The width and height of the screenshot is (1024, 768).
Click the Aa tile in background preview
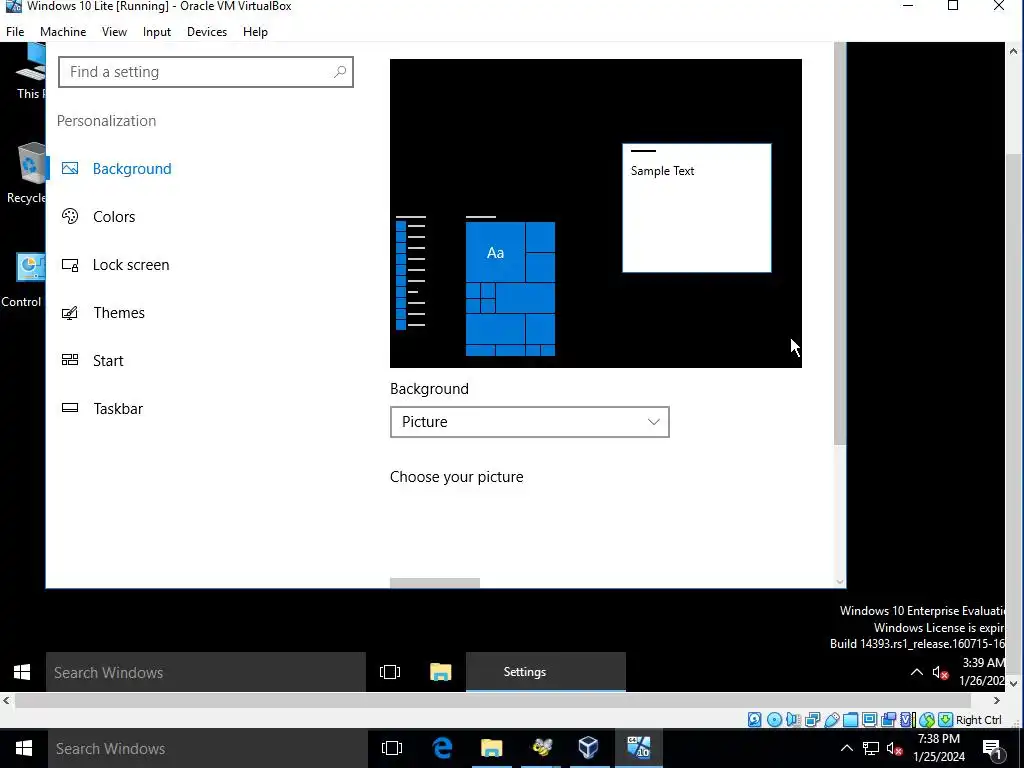(495, 252)
